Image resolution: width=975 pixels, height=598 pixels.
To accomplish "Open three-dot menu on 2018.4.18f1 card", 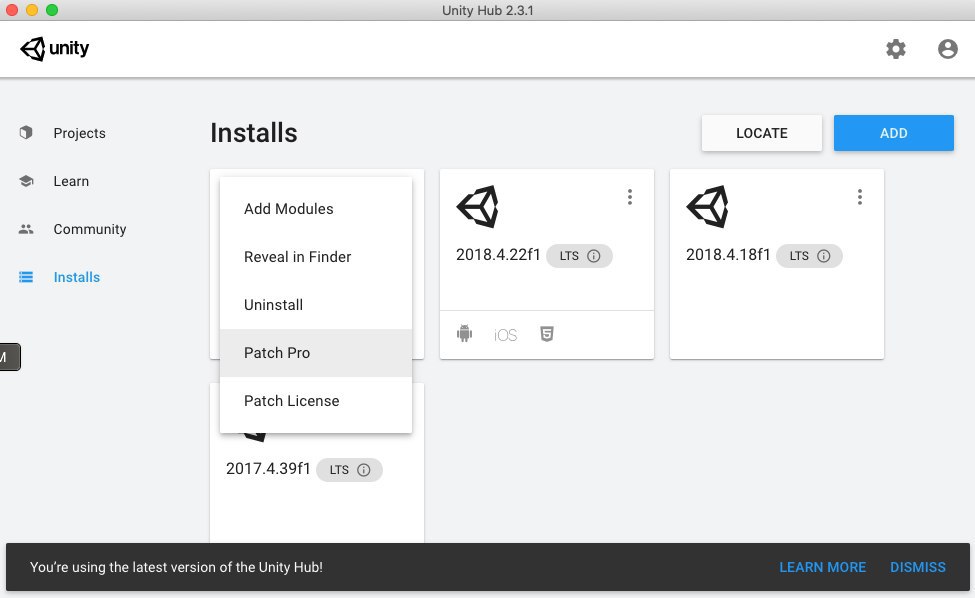I will point(860,197).
